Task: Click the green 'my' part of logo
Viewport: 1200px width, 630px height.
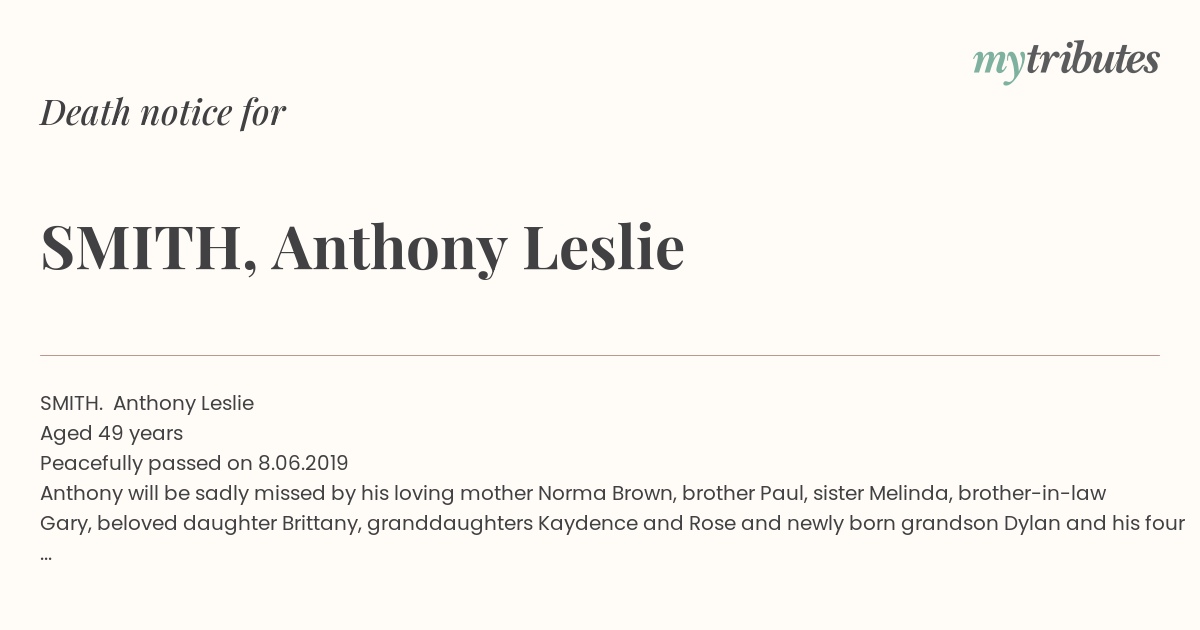Action: click(998, 64)
